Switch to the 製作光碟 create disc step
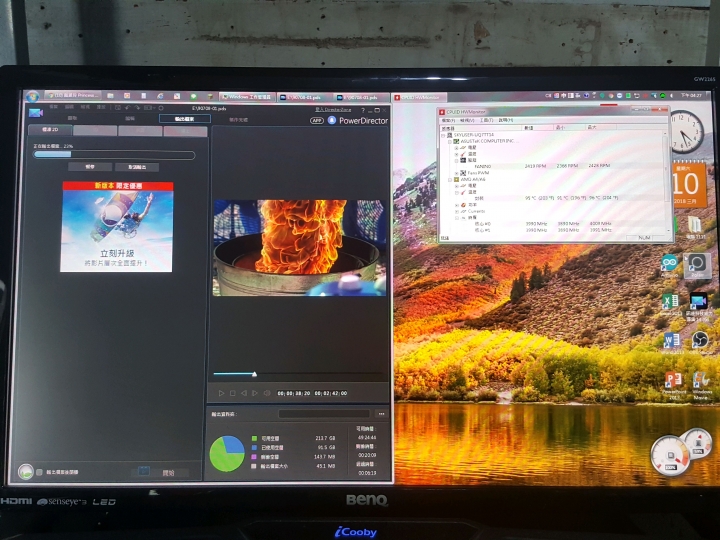 point(238,120)
